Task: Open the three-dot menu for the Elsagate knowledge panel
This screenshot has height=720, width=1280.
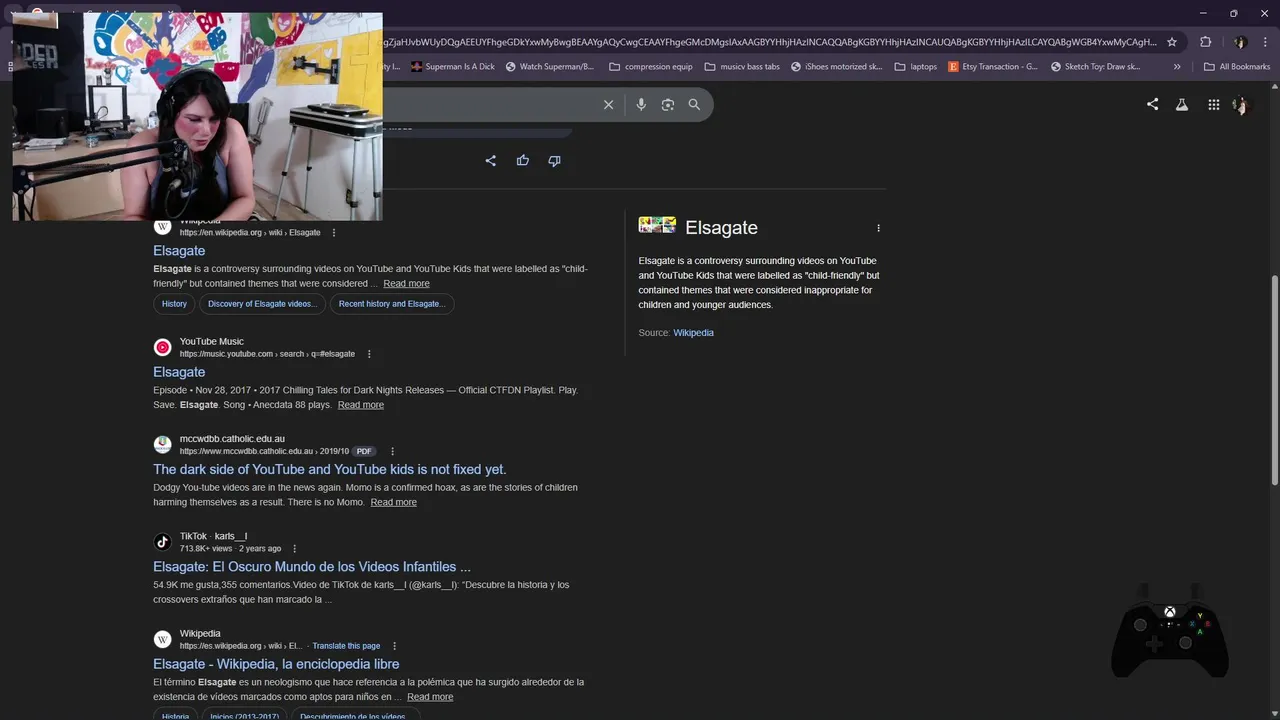Action: pyautogui.click(x=879, y=228)
